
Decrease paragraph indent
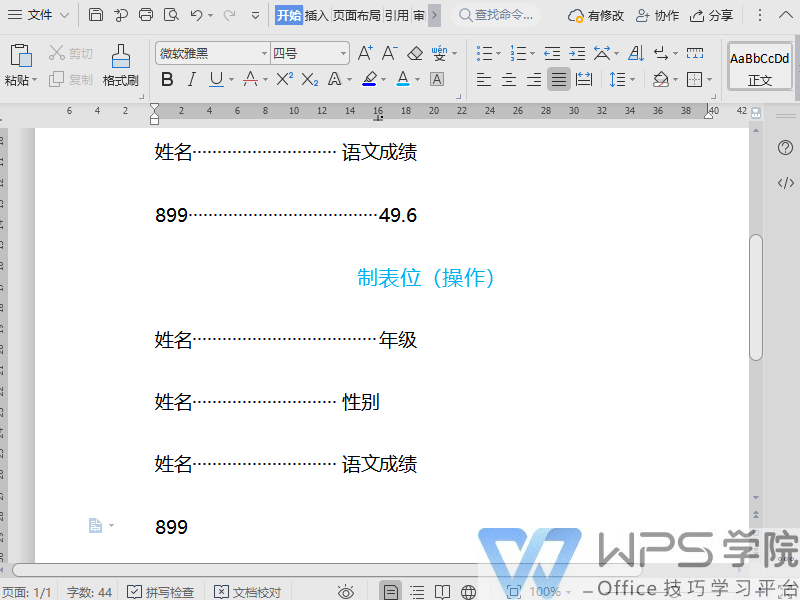pyautogui.click(x=552, y=53)
